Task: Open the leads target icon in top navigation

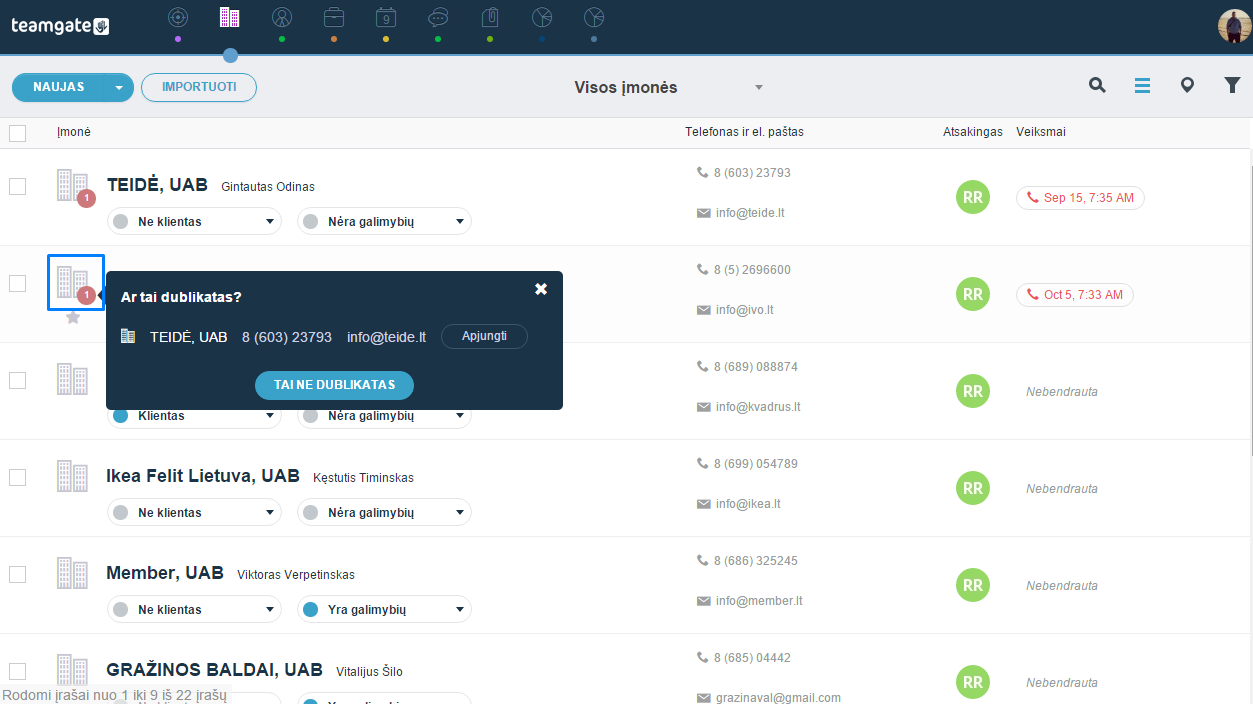Action: [x=178, y=17]
